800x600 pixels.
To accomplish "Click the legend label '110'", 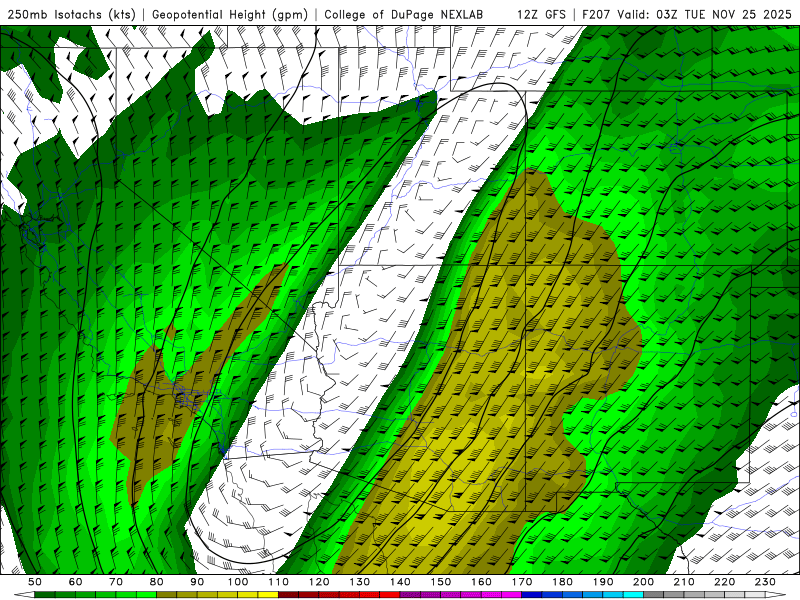I will [279, 582].
